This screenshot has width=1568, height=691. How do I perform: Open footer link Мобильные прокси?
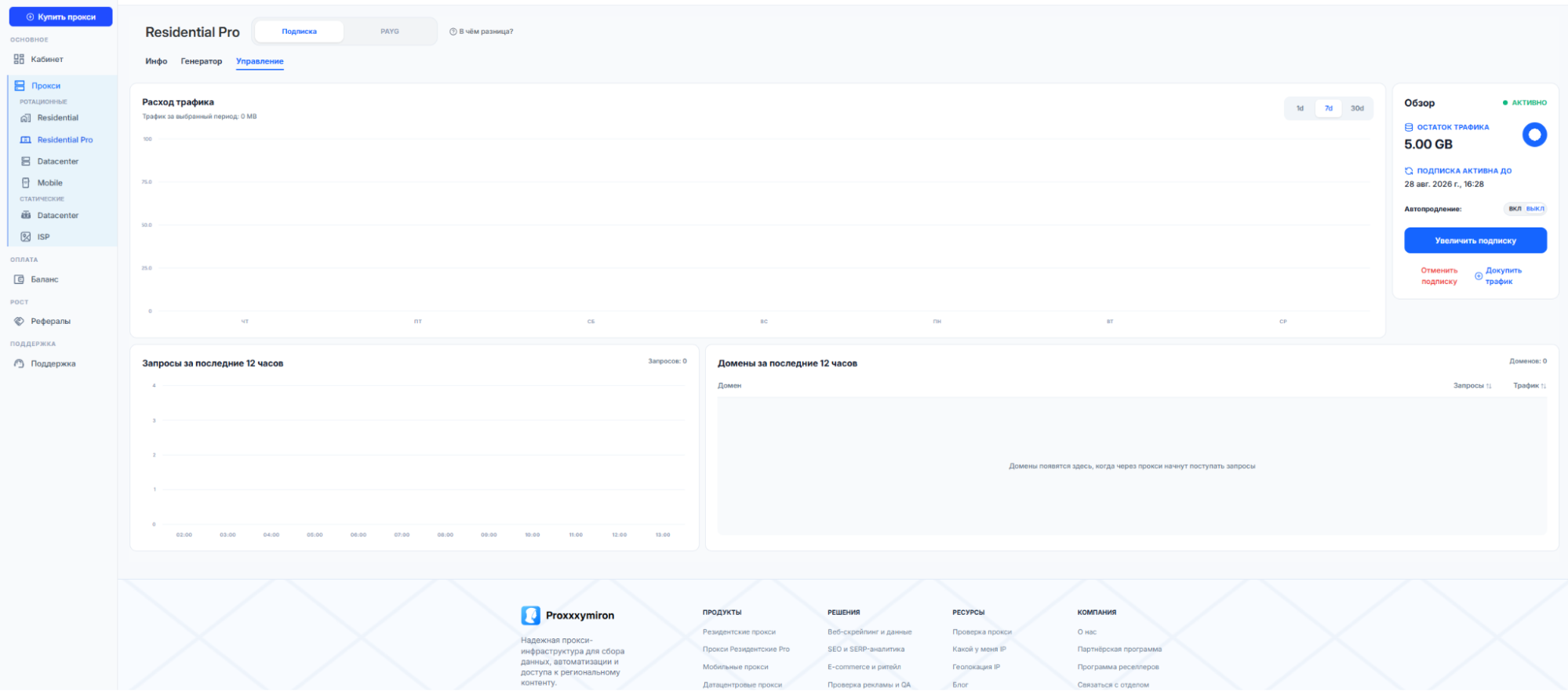click(736, 667)
